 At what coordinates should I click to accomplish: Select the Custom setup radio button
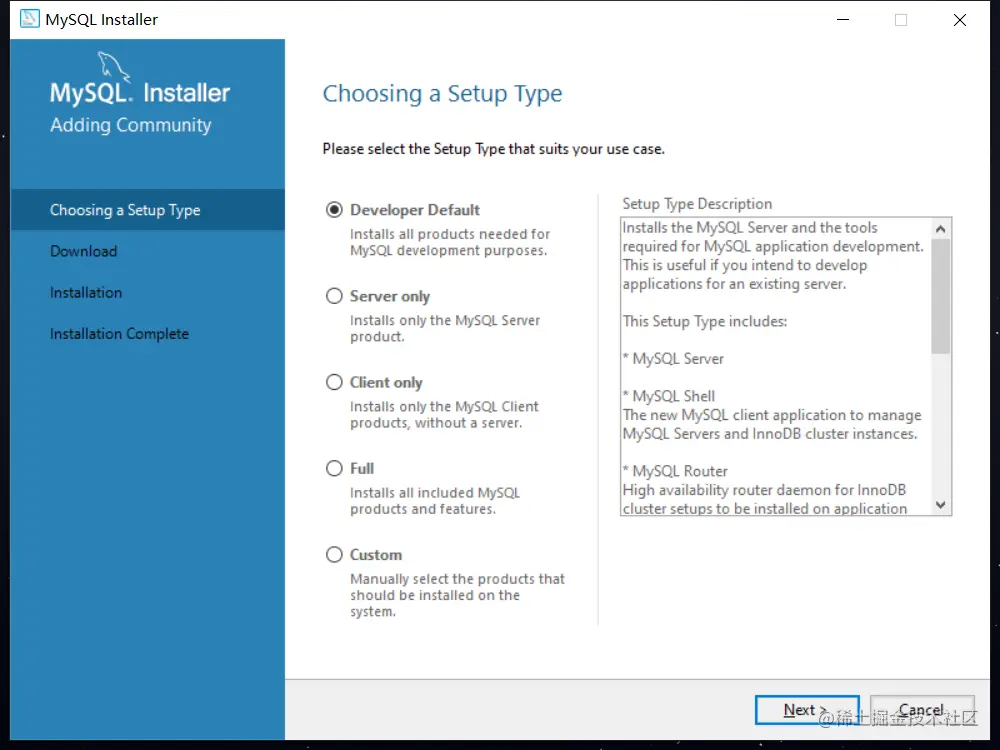pos(334,554)
